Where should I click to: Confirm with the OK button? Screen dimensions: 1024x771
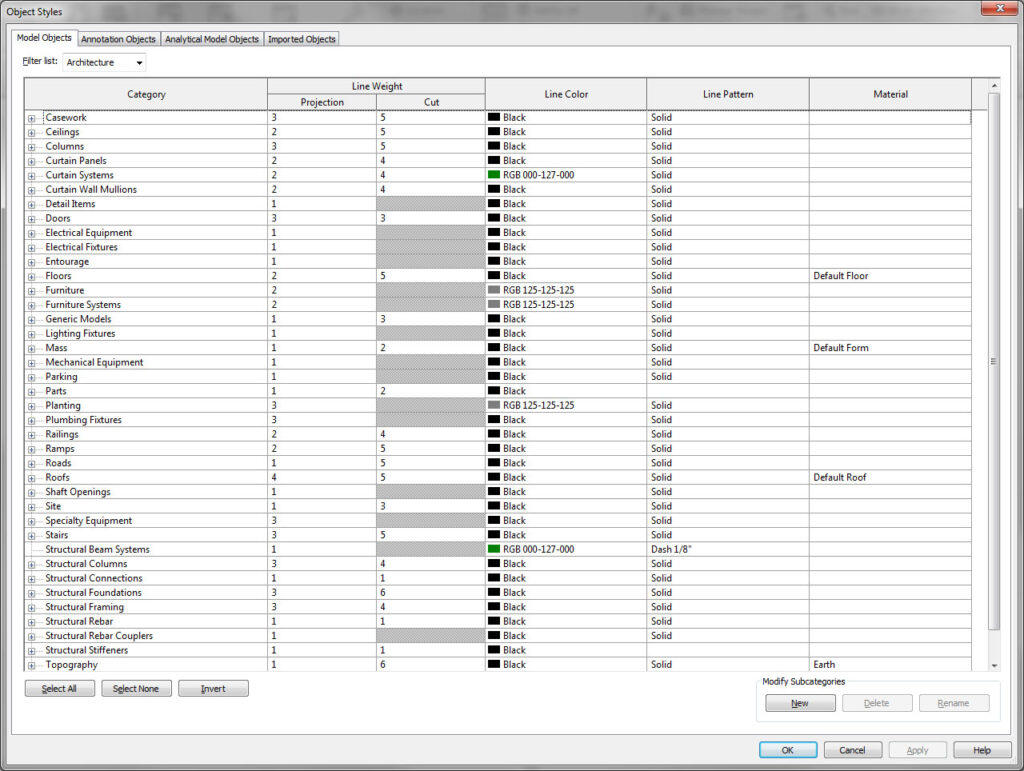click(x=788, y=750)
